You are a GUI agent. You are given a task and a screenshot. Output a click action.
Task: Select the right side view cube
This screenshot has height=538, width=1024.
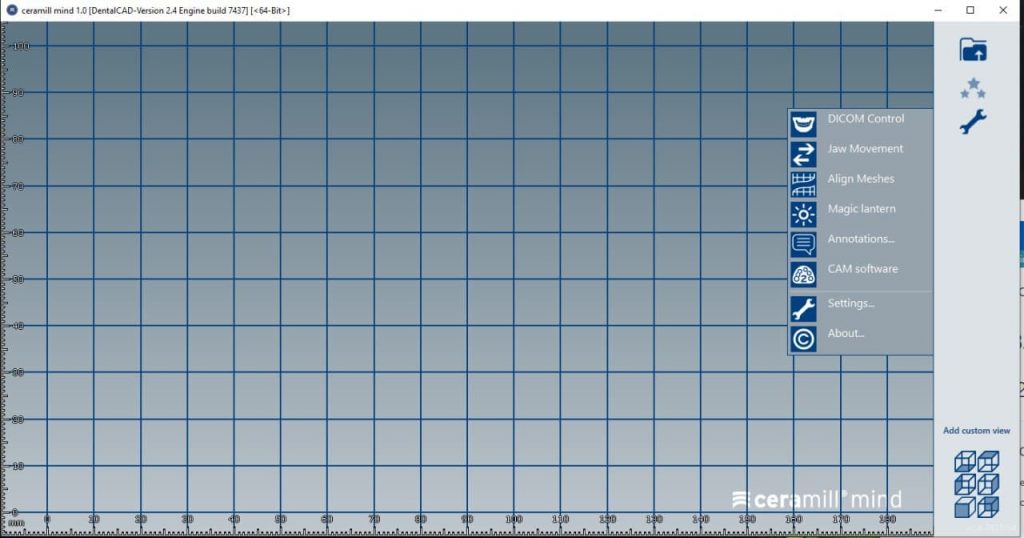(988, 485)
